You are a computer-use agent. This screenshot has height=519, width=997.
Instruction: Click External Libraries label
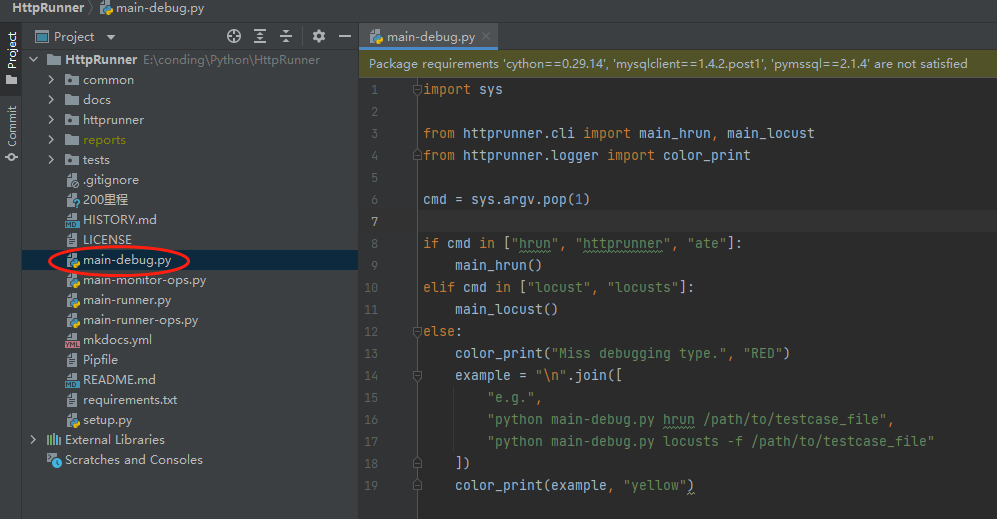[114, 439]
